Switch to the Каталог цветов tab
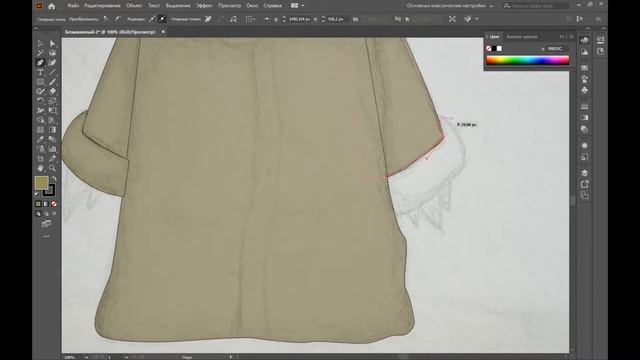The image size is (640, 360). pos(522,37)
